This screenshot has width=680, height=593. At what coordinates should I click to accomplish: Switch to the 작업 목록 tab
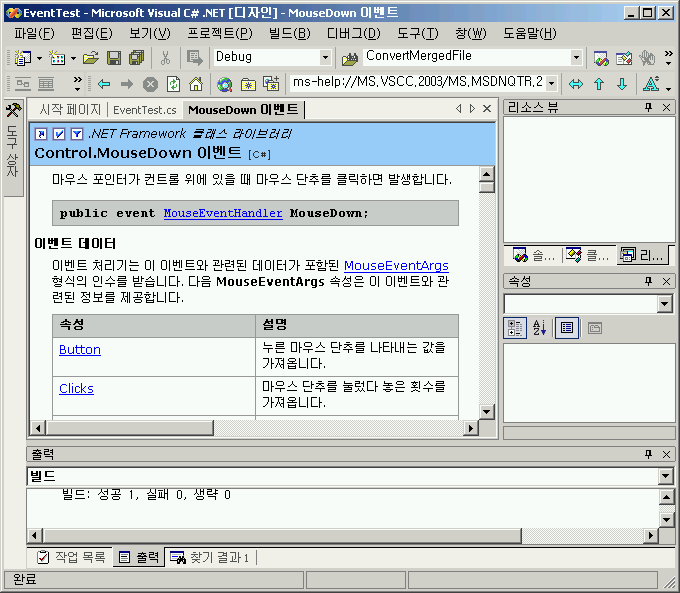(72, 557)
